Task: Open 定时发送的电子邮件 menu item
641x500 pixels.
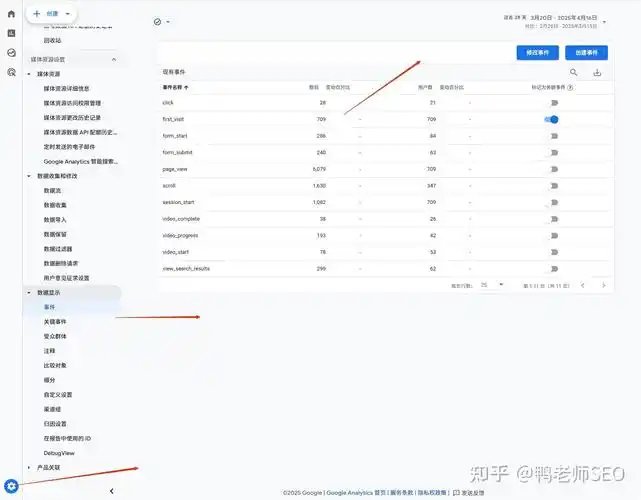Action: coord(69,147)
